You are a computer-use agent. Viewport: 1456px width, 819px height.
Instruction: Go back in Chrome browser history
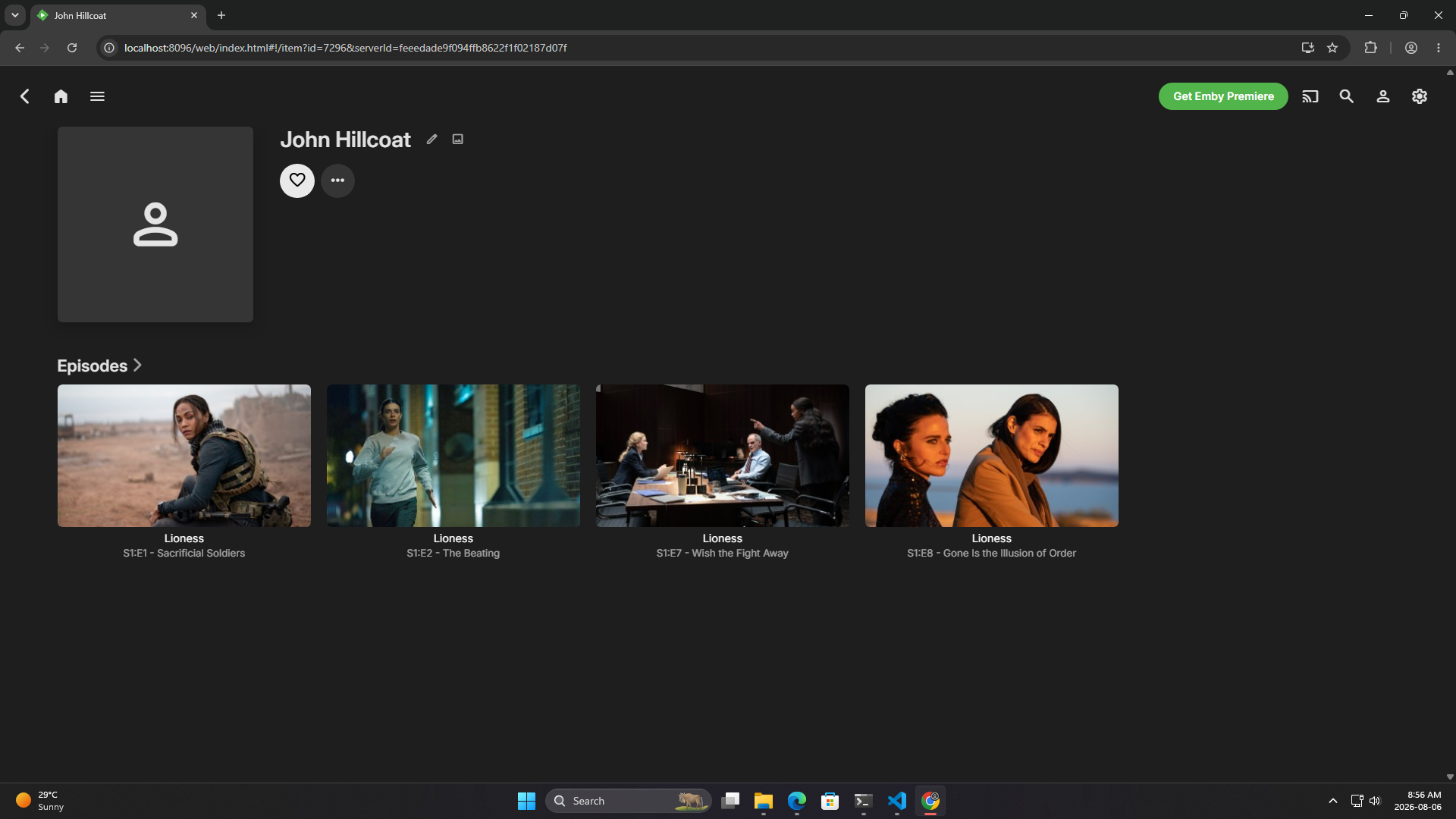pyautogui.click(x=20, y=48)
